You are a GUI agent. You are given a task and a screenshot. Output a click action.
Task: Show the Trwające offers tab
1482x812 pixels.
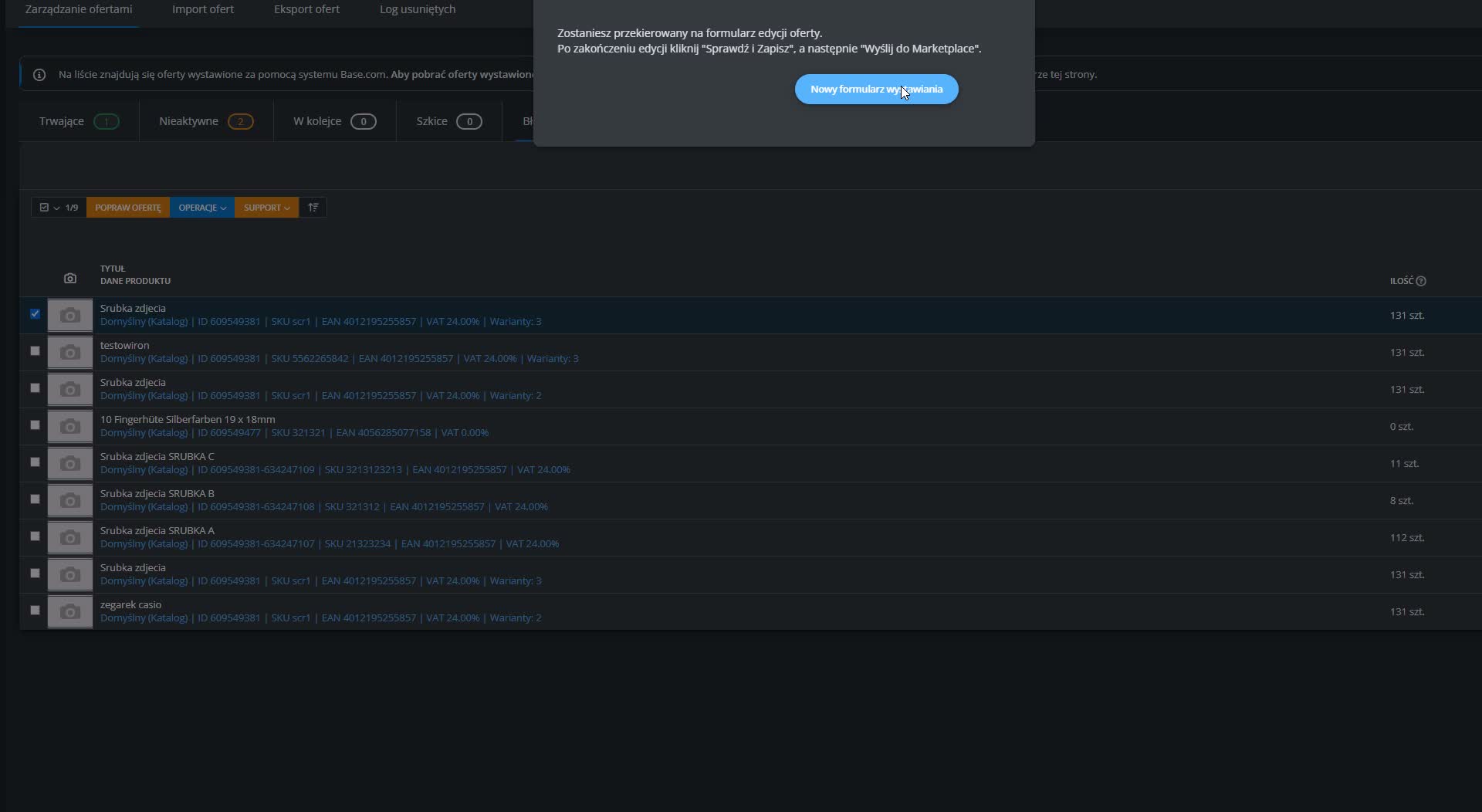79,121
